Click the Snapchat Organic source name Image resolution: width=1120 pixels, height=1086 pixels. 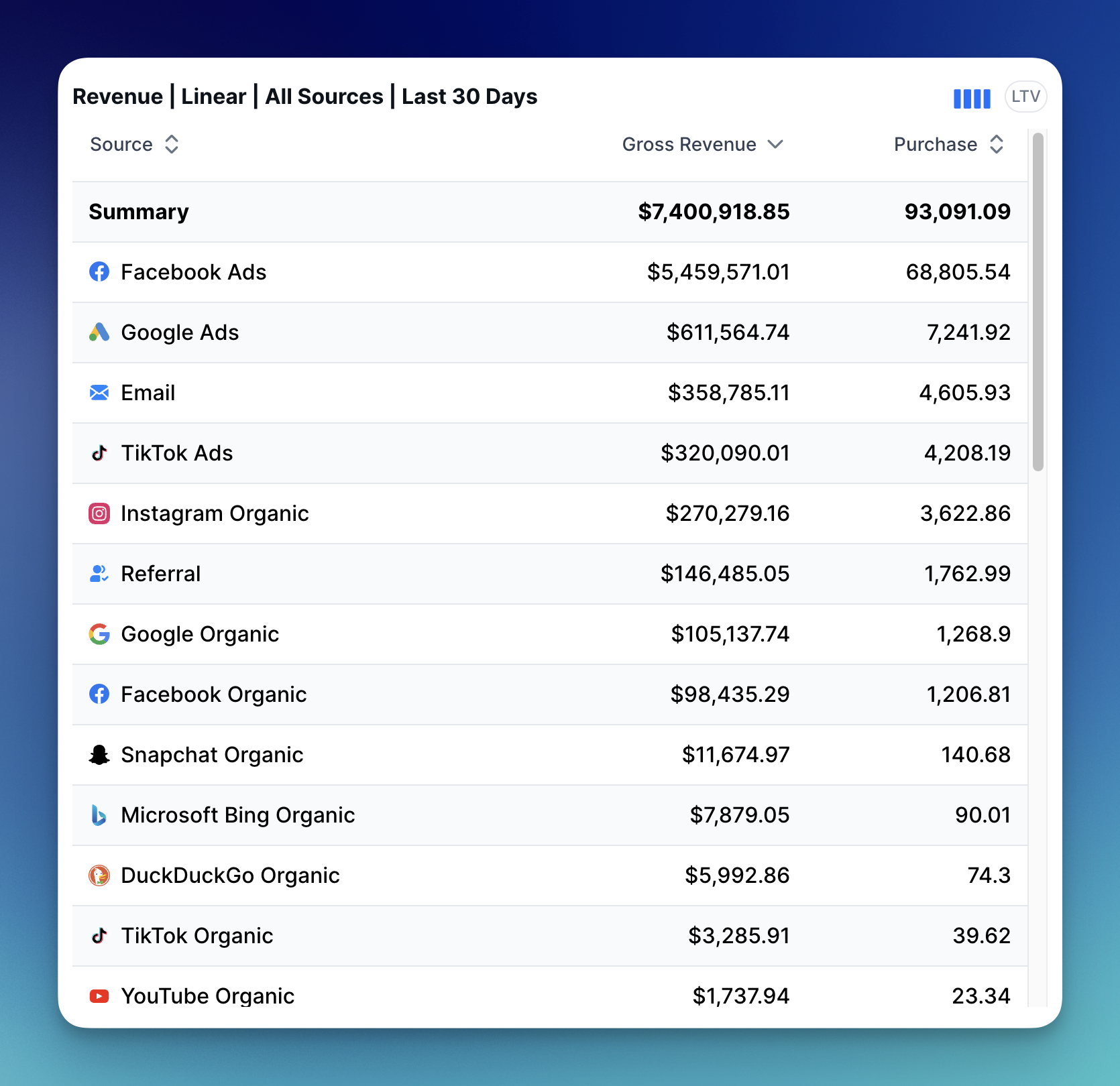pos(212,755)
